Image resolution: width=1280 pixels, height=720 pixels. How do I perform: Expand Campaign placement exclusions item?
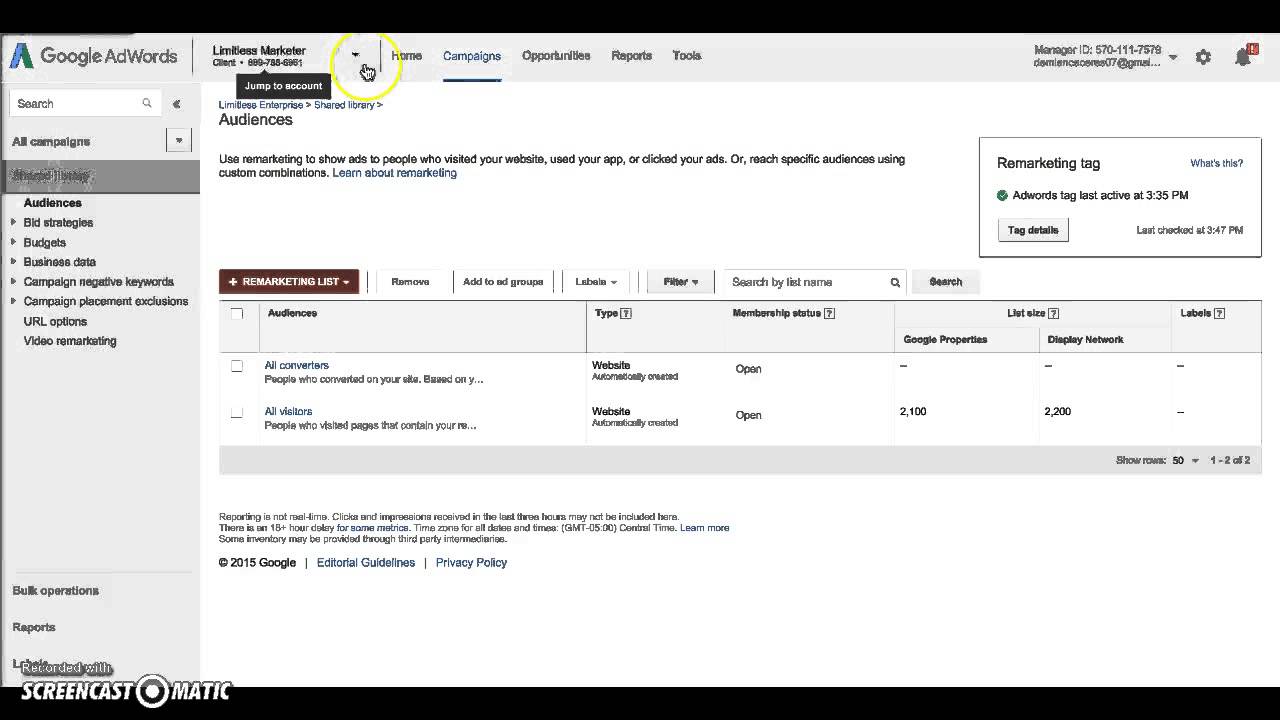[x=14, y=301]
